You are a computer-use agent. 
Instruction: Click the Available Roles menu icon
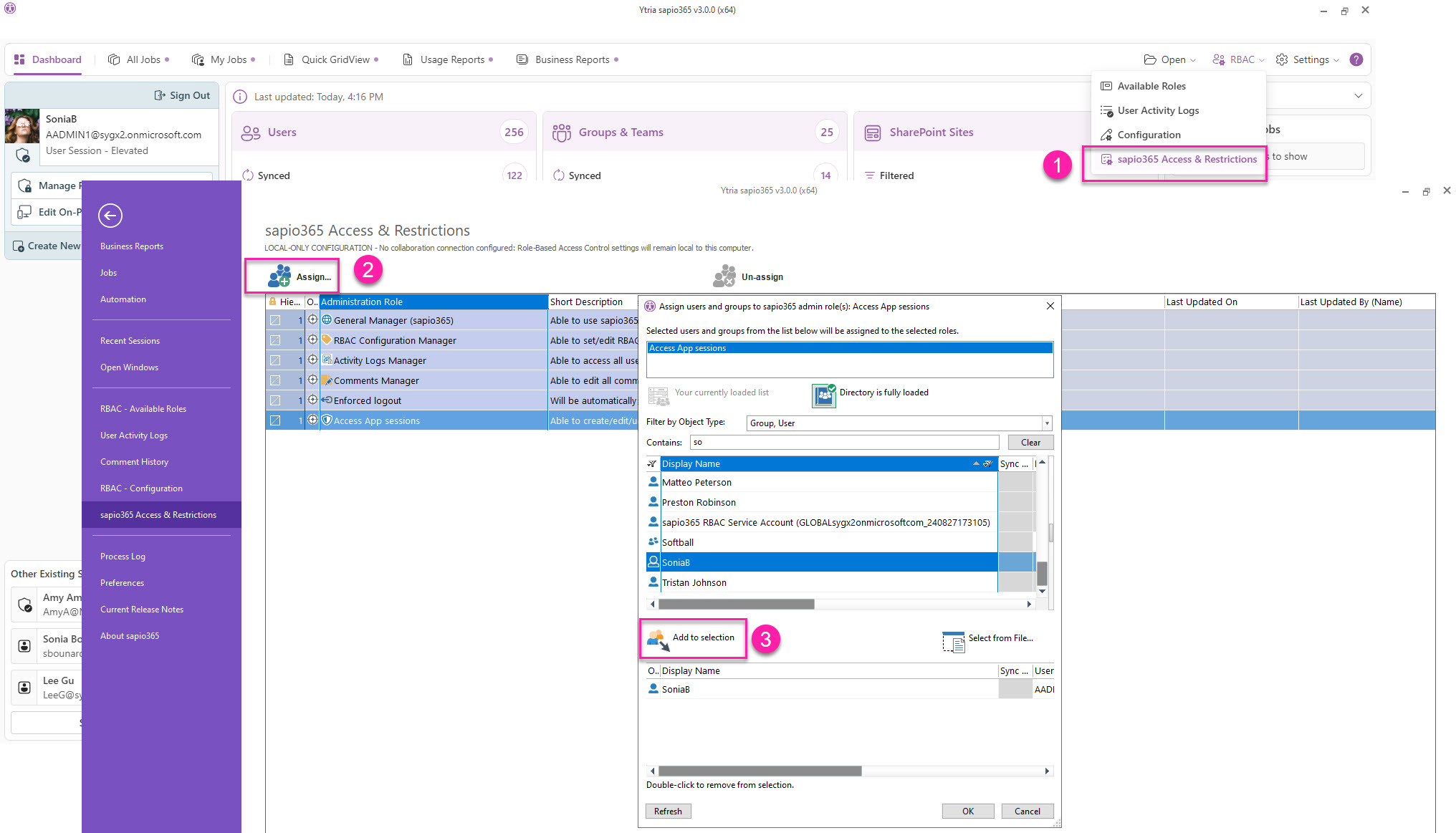pyautogui.click(x=1106, y=86)
